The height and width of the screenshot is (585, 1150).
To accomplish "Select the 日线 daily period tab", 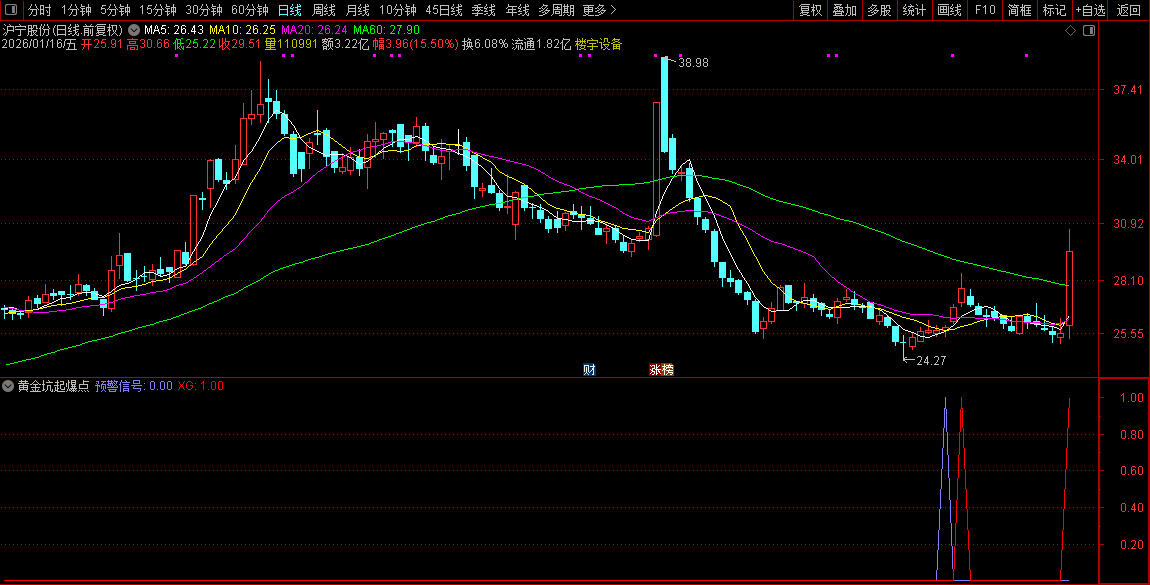I will coord(290,10).
